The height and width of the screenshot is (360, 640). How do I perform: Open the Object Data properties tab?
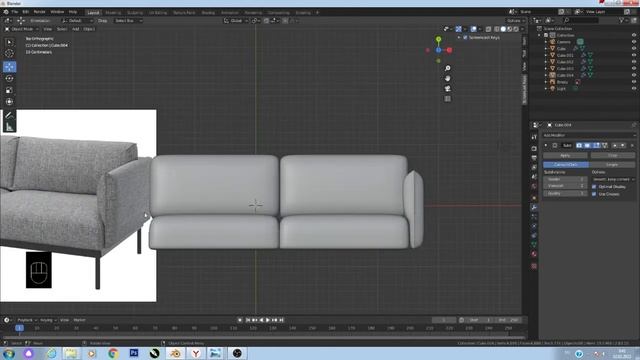click(x=534, y=244)
